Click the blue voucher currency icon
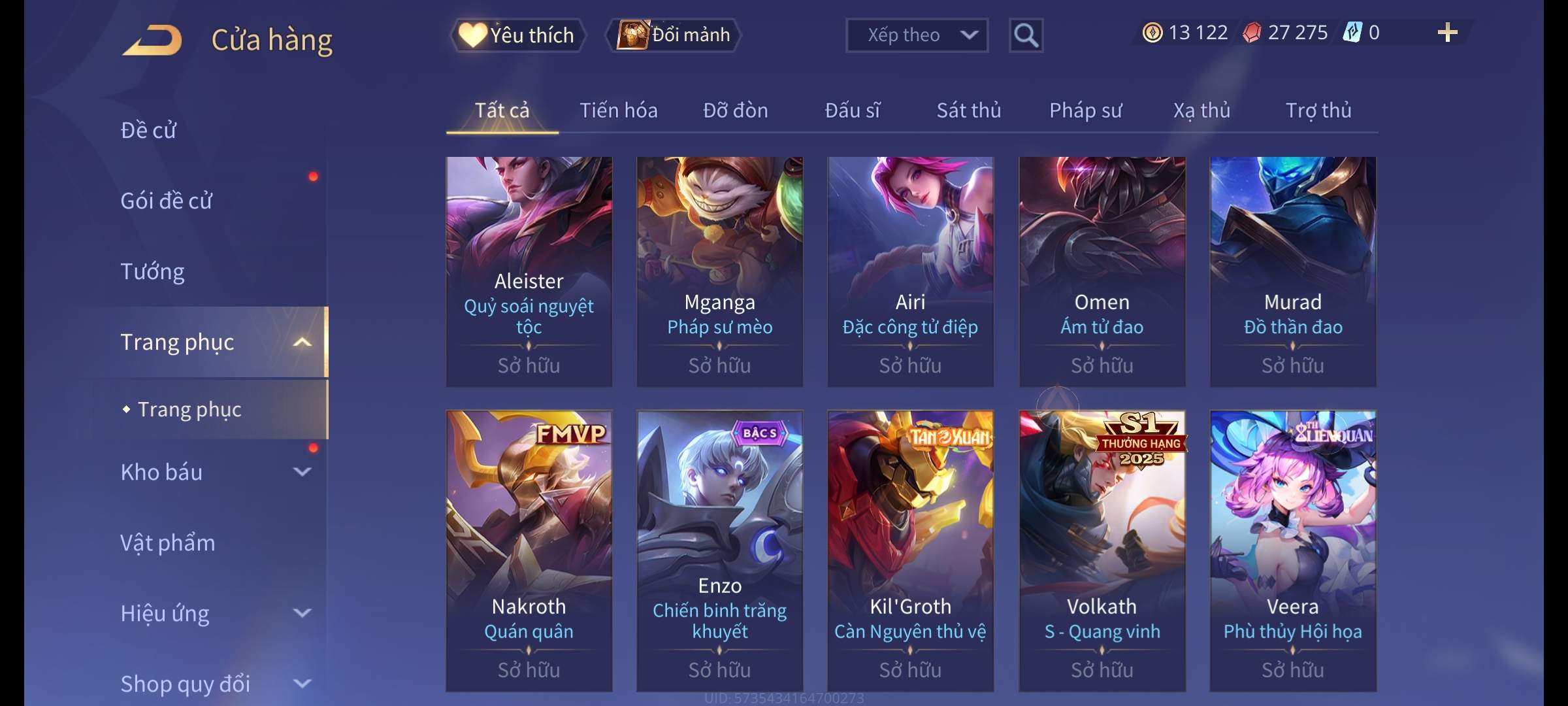Screen dimensions: 1568x706 point(1352,33)
